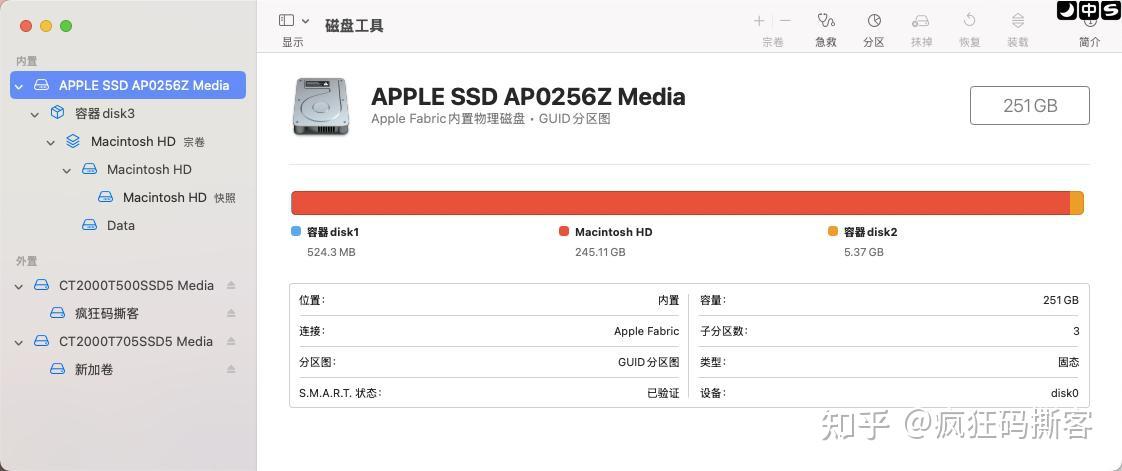Screen dimensions: 1122x471
Task: Collapse the CT2000T705SSD5 Media row
Action: point(19,342)
